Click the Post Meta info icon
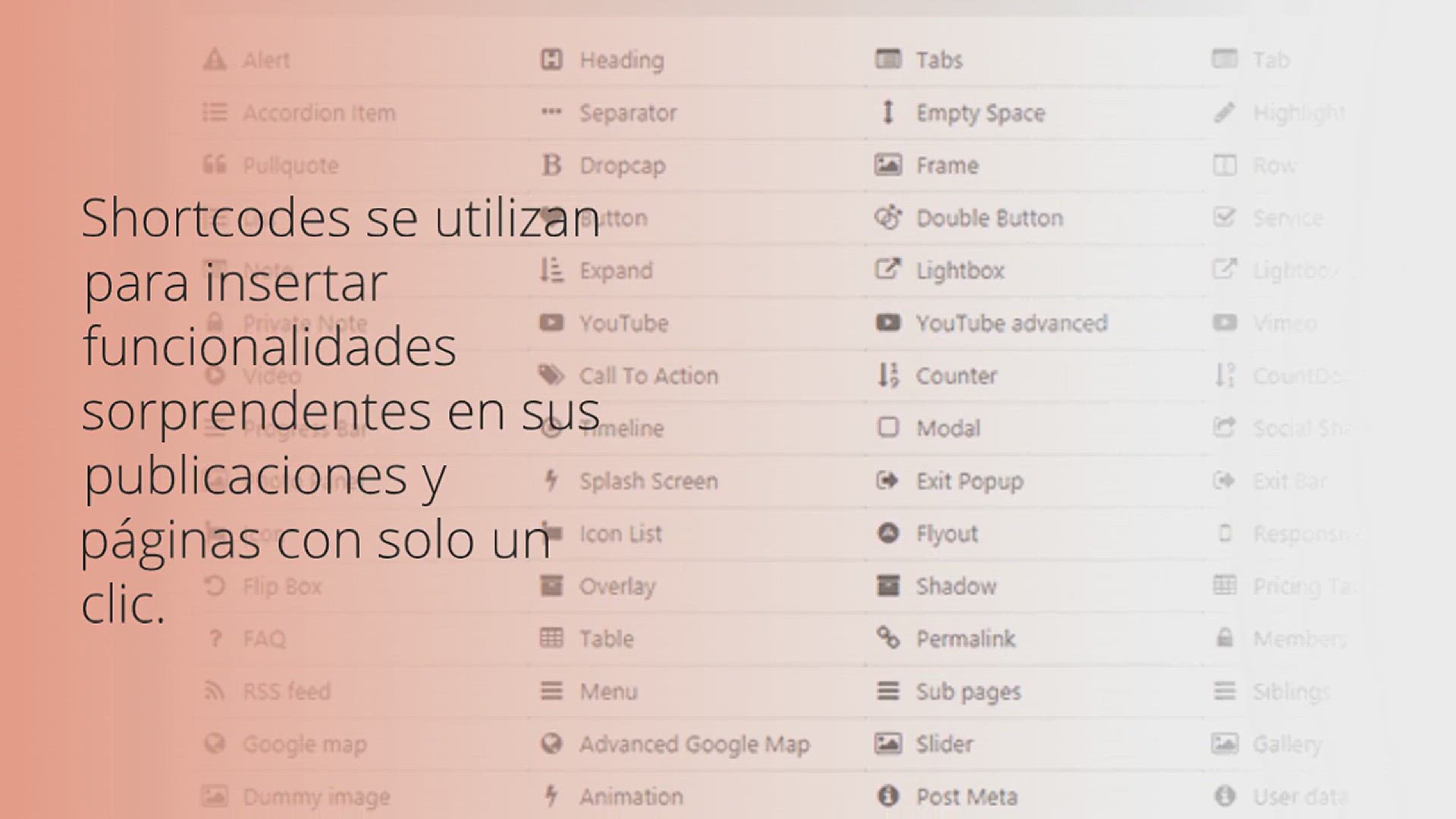Image resolution: width=1456 pixels, height=819 pixels. coord(888,796)
